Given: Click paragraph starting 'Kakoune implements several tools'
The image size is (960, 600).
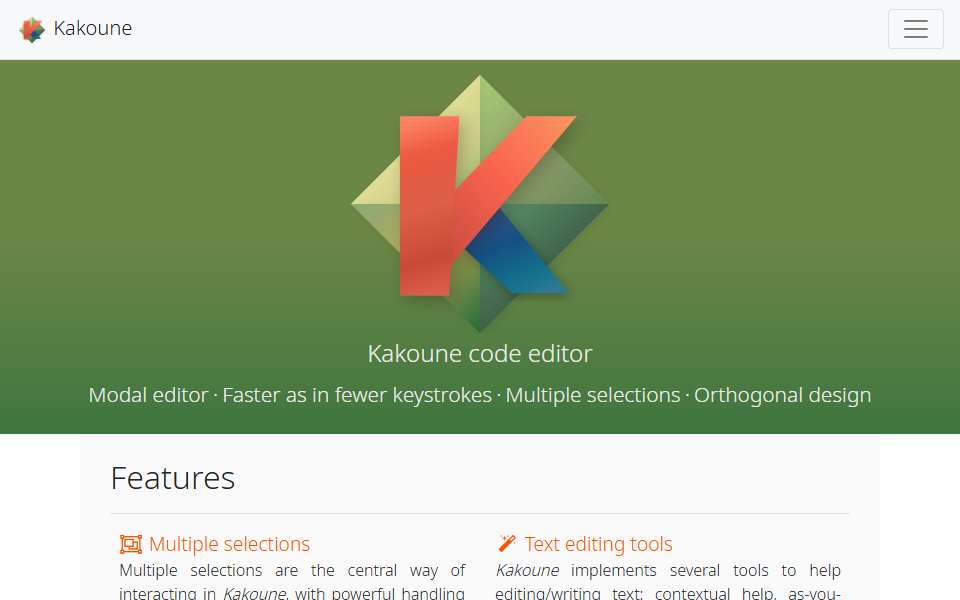Looking at the screenshot, I should (x=668, y=580).
